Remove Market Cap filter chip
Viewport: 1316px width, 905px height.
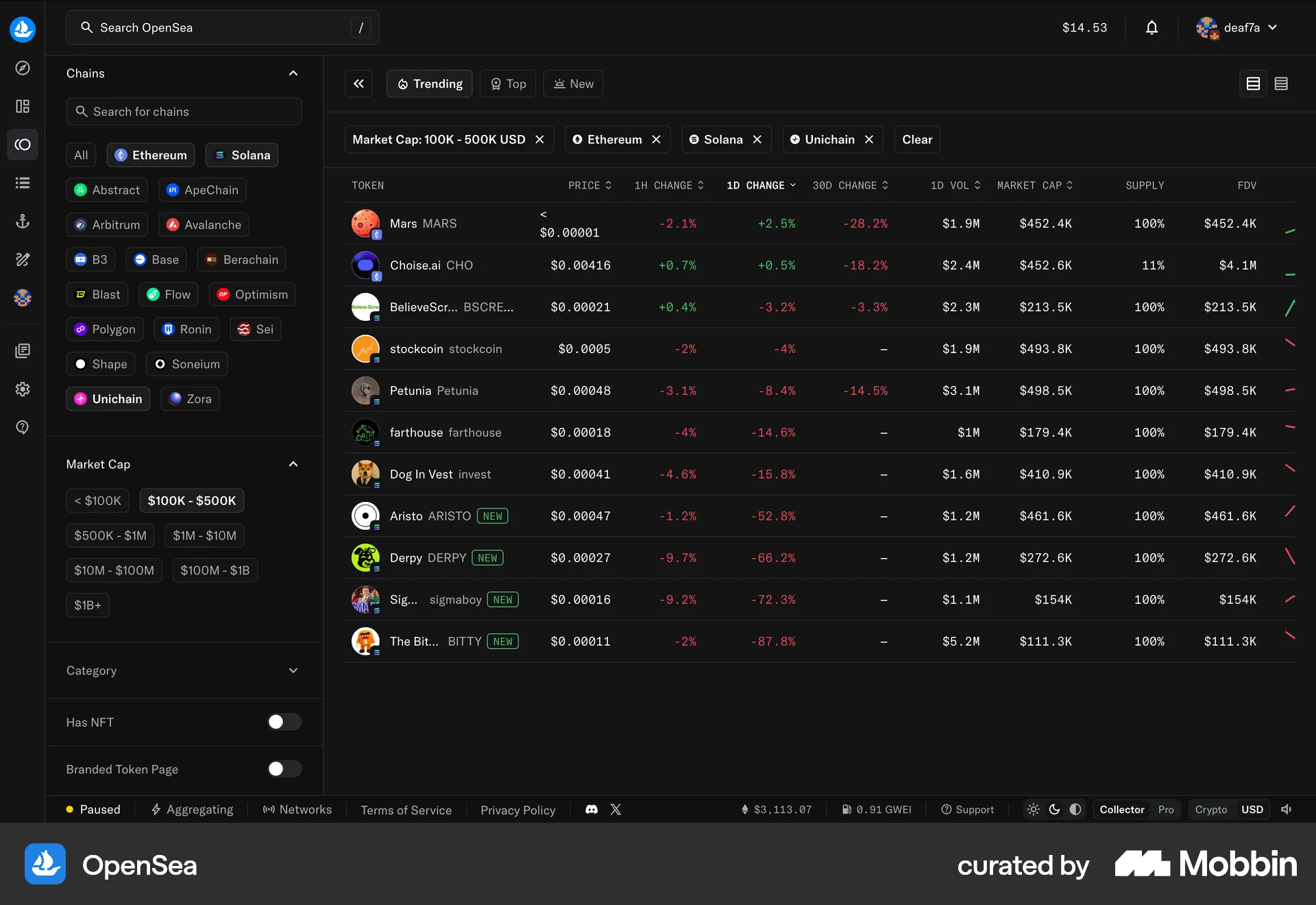(x=540, y=139)
